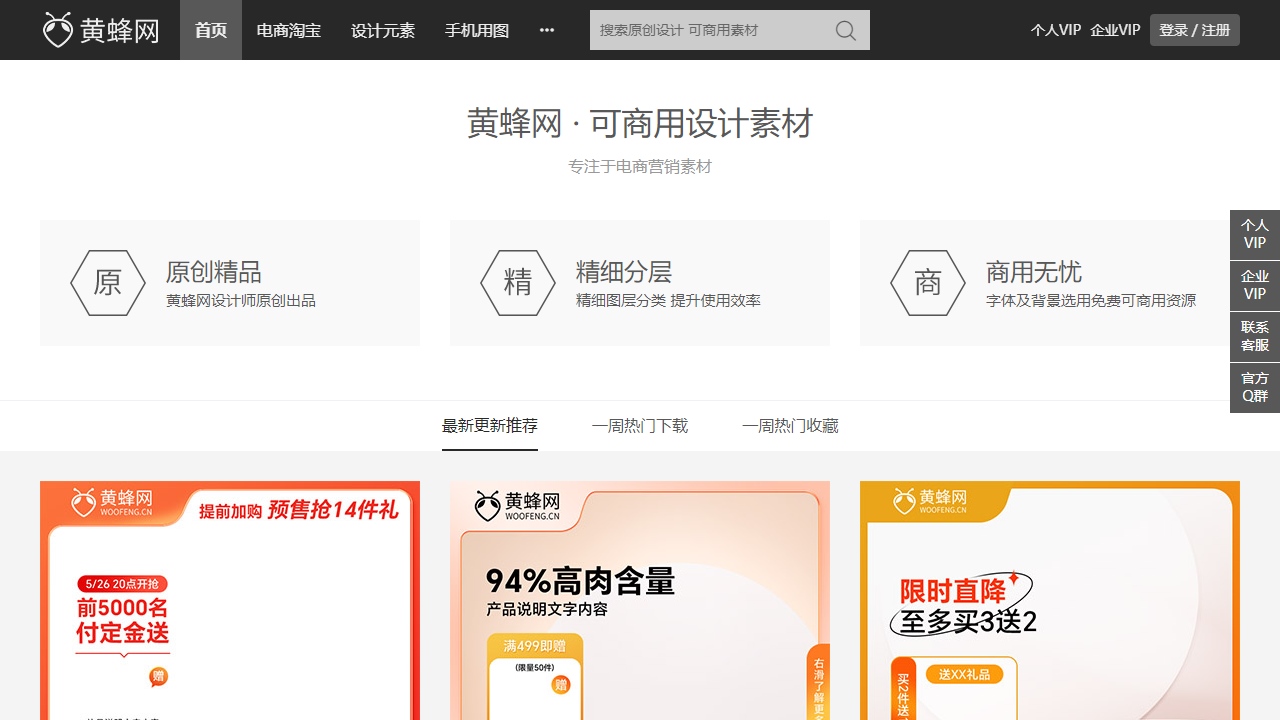Open the 设计元素 nav item
Screen dimensions: 1280x720
pos(383,30)
